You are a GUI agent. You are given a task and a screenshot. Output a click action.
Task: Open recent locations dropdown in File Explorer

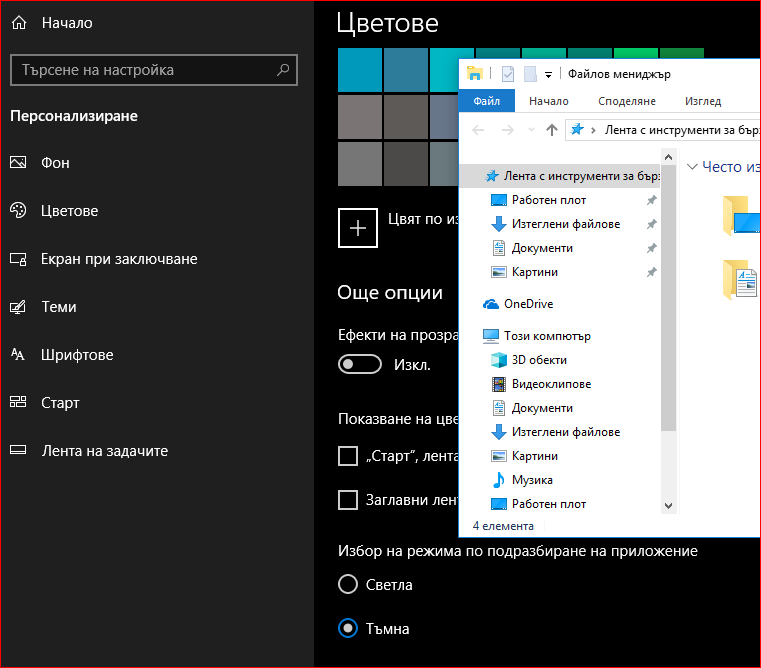point(531,130)
